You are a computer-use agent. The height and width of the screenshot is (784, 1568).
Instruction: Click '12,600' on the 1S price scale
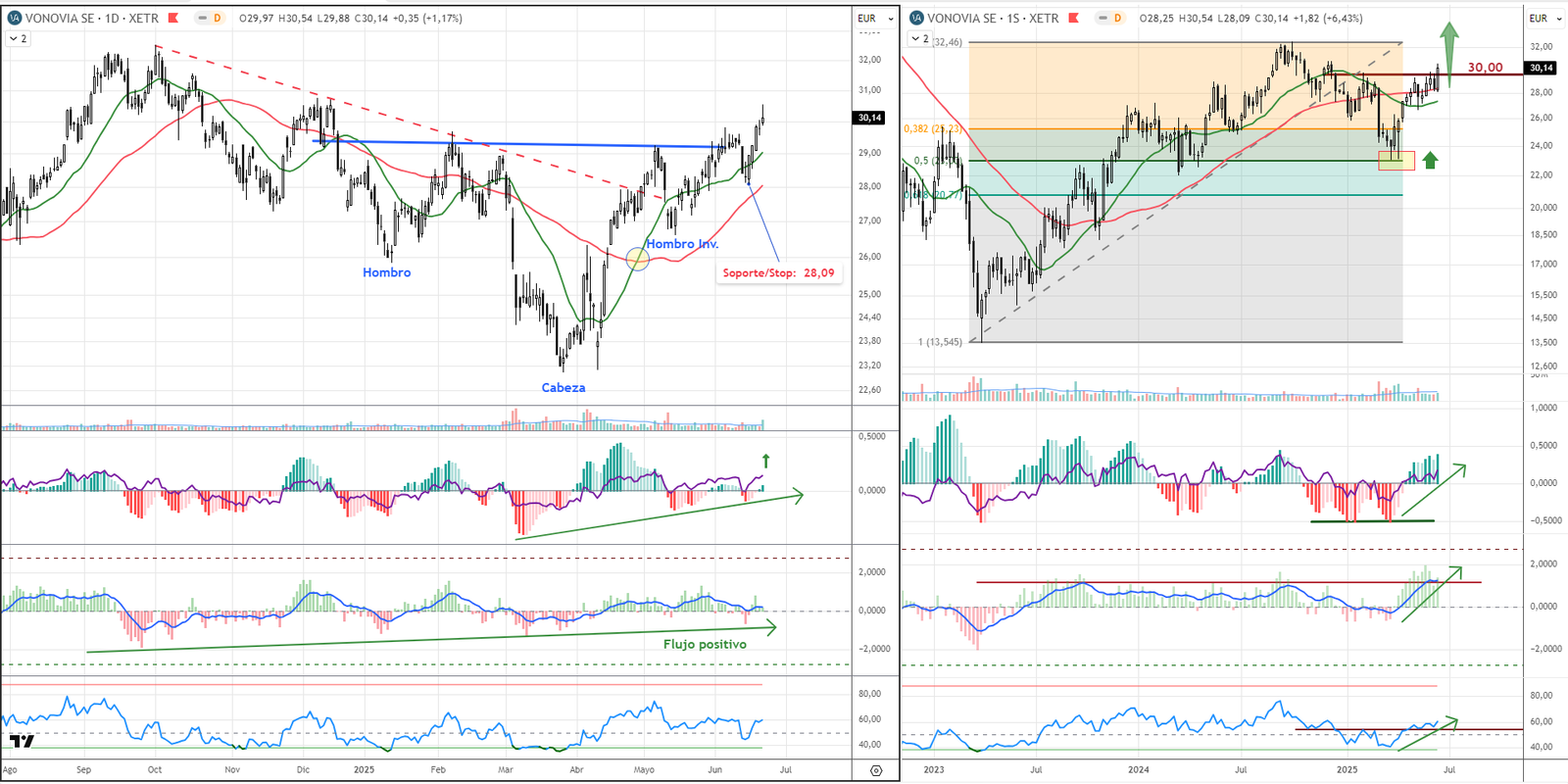pyautogui.click(x=1543, y=367)
